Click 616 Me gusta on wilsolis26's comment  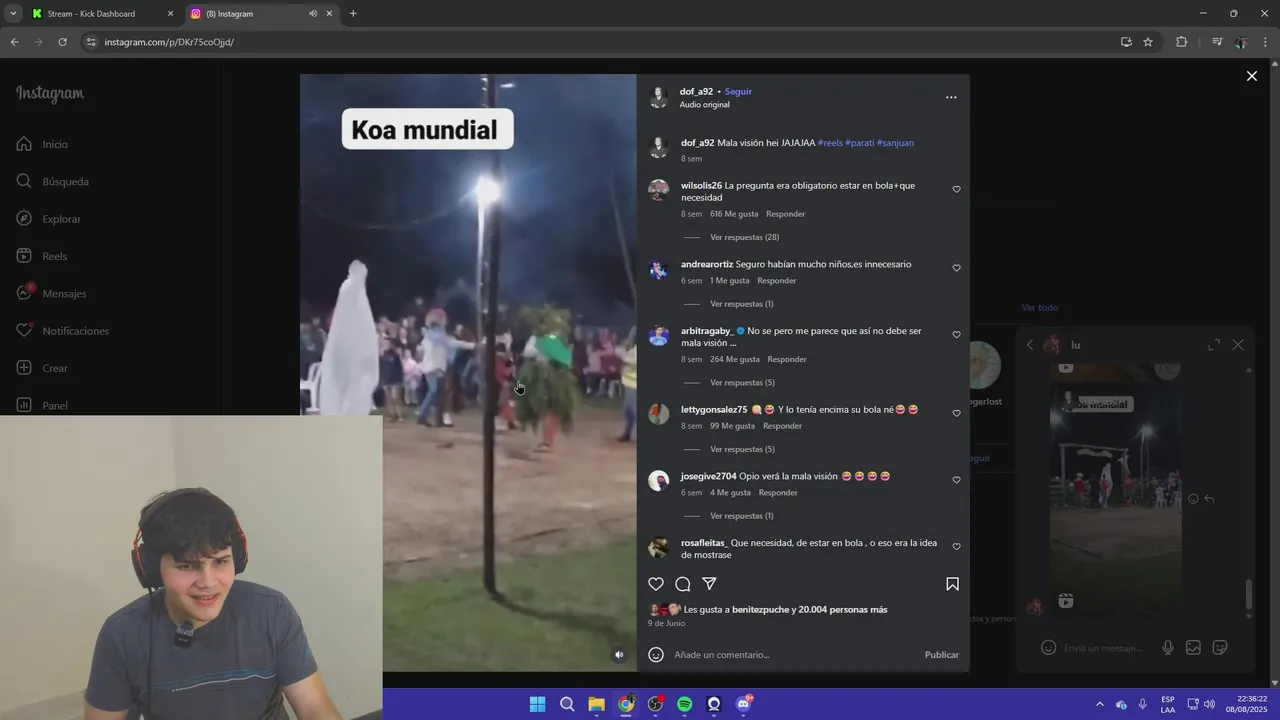[x=734, y=214]
